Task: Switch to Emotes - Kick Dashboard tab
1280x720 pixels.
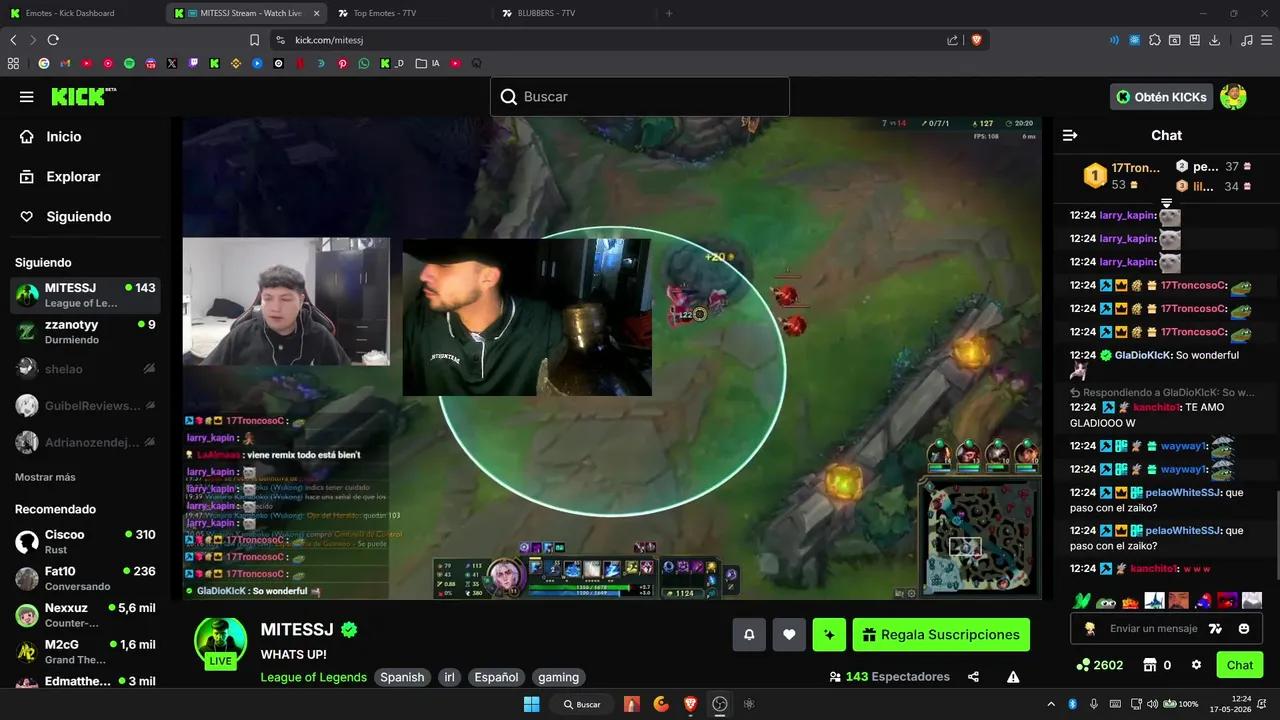Action: pyautogui.click(x=82, y=13)
